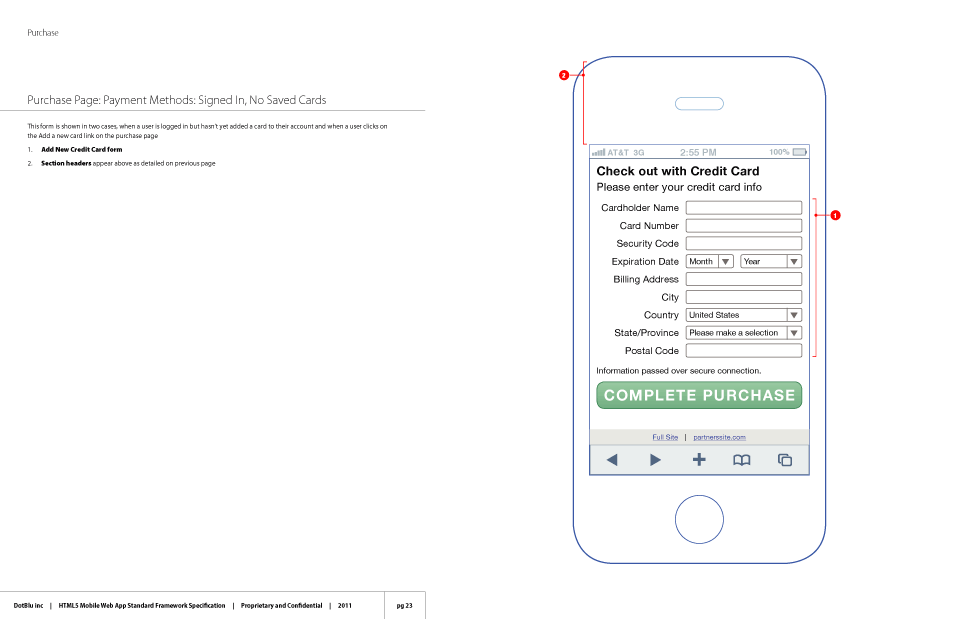This screenshot has height=619, width=960.
Task: Select the Cardholder Name input field
Action: (743, 207)
